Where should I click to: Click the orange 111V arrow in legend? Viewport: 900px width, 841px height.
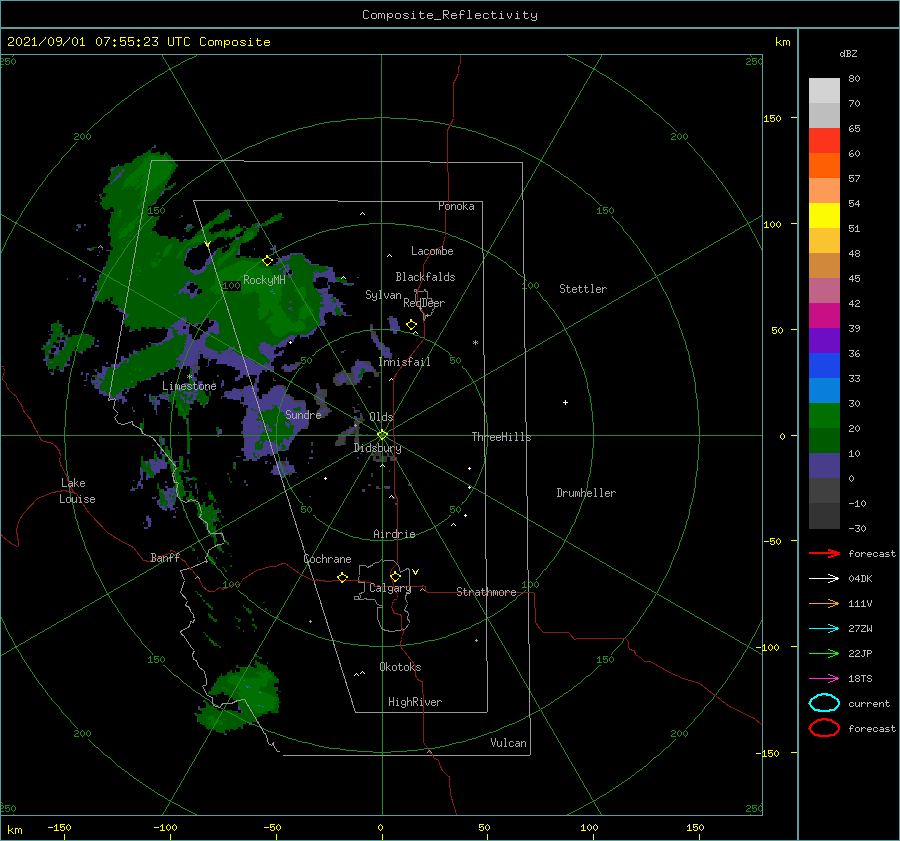(x=824, y=603)
